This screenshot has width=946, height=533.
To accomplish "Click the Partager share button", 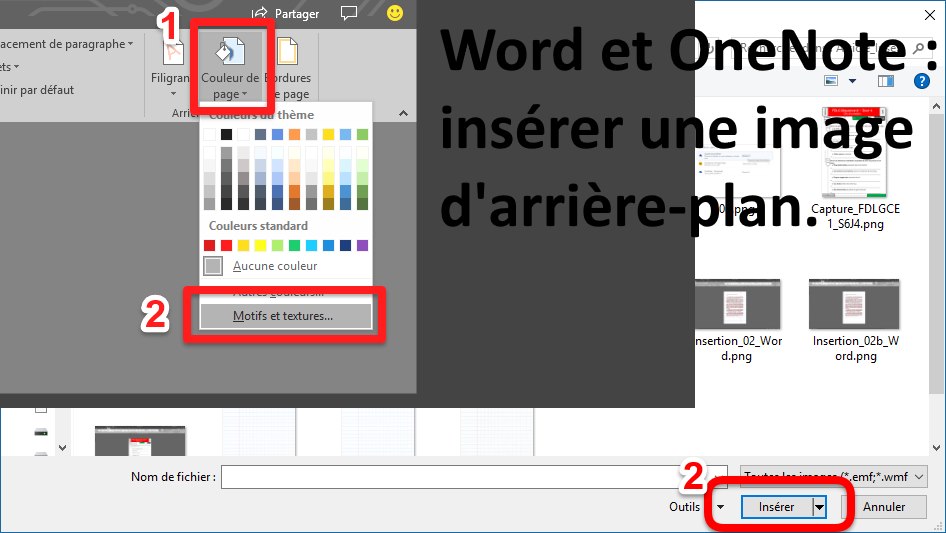I will pyautogui.click(x=285, y=13).
